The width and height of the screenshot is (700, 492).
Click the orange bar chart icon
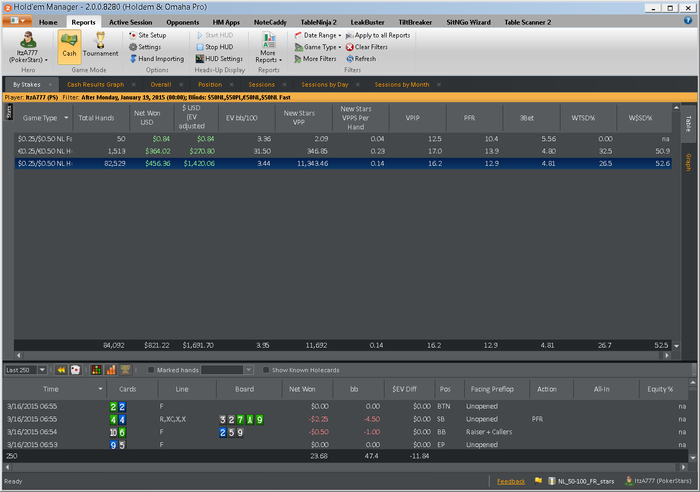111,370
